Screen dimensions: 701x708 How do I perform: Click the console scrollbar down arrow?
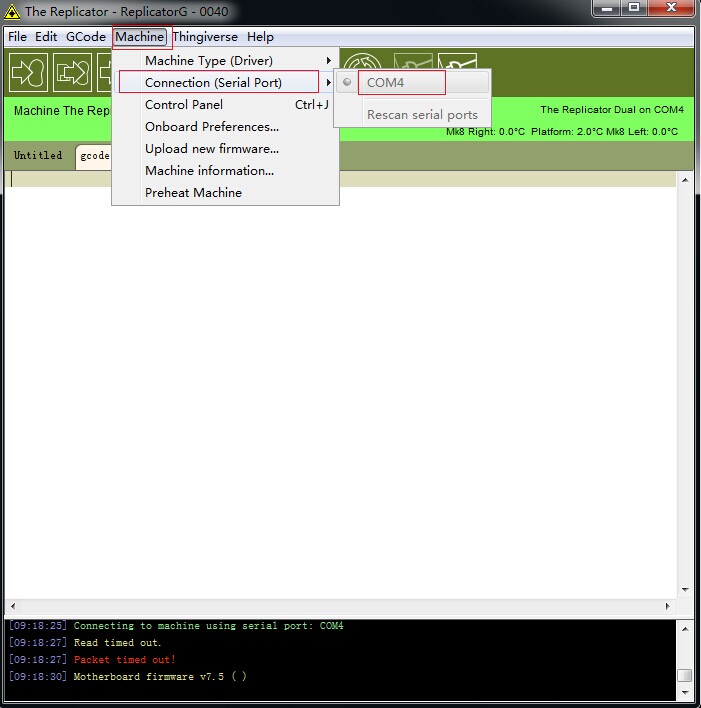[x=685, y=693]
